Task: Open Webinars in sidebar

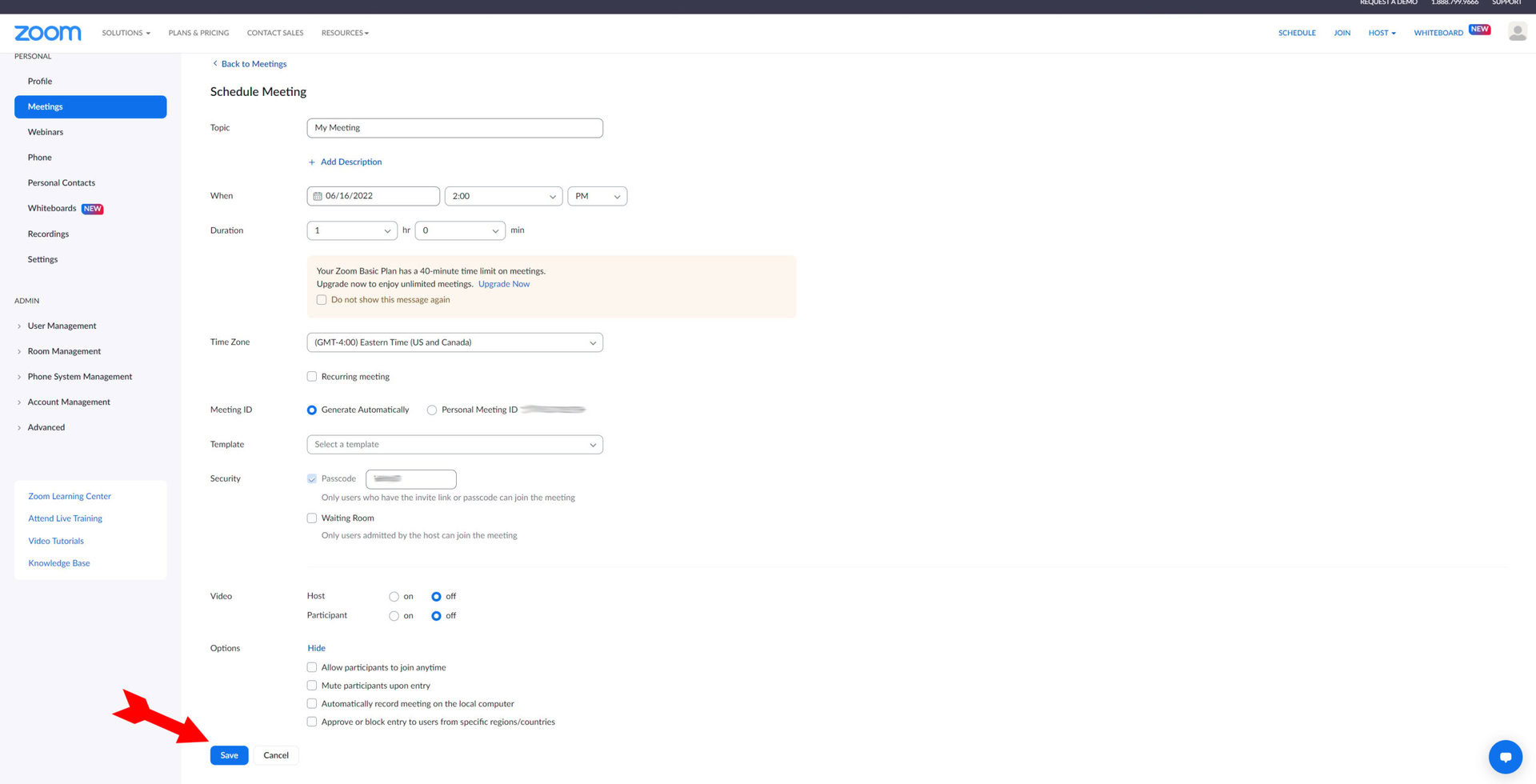Action: (46, 133)
